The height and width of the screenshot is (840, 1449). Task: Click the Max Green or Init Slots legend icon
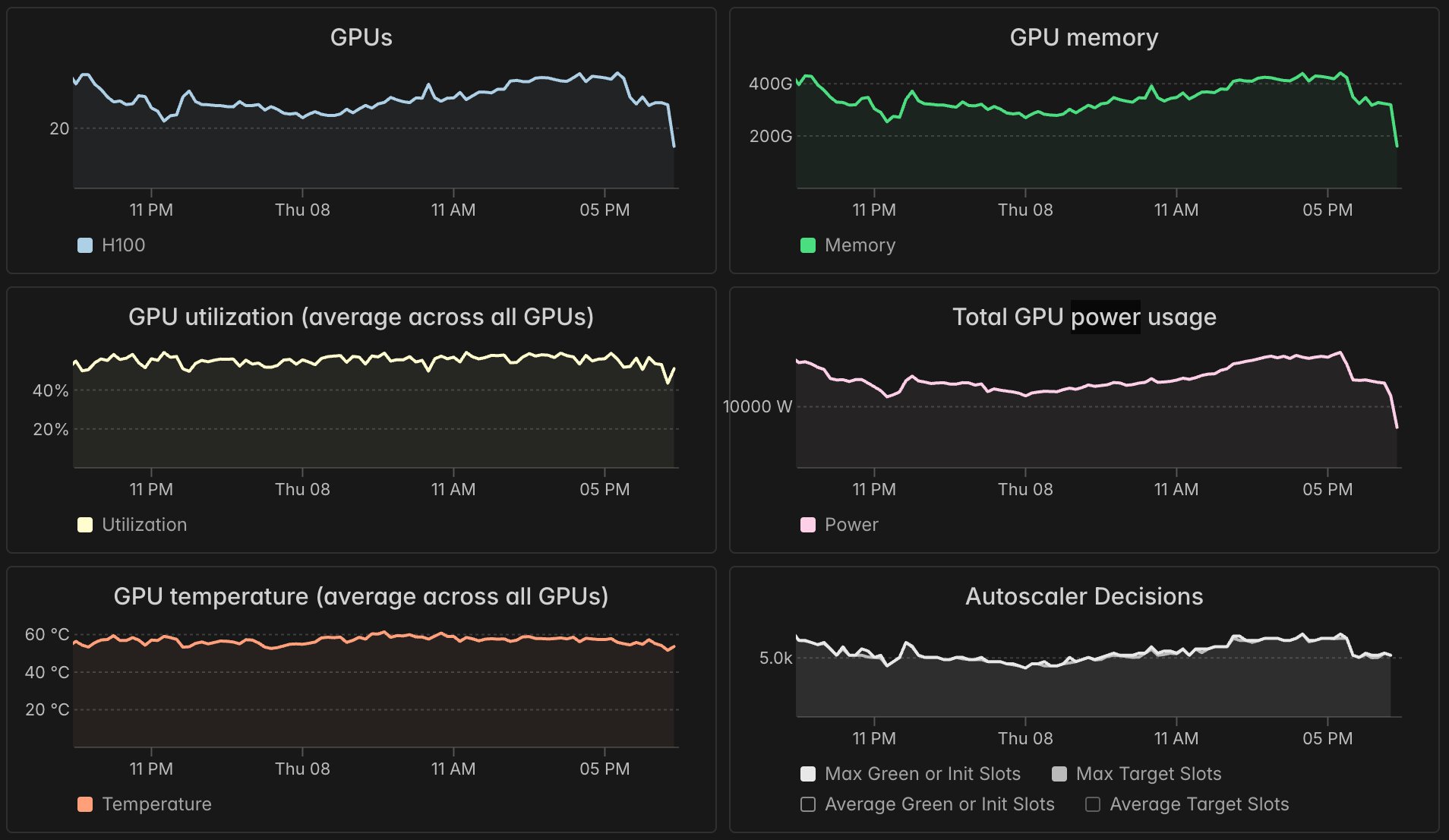[x=808, y=773]
